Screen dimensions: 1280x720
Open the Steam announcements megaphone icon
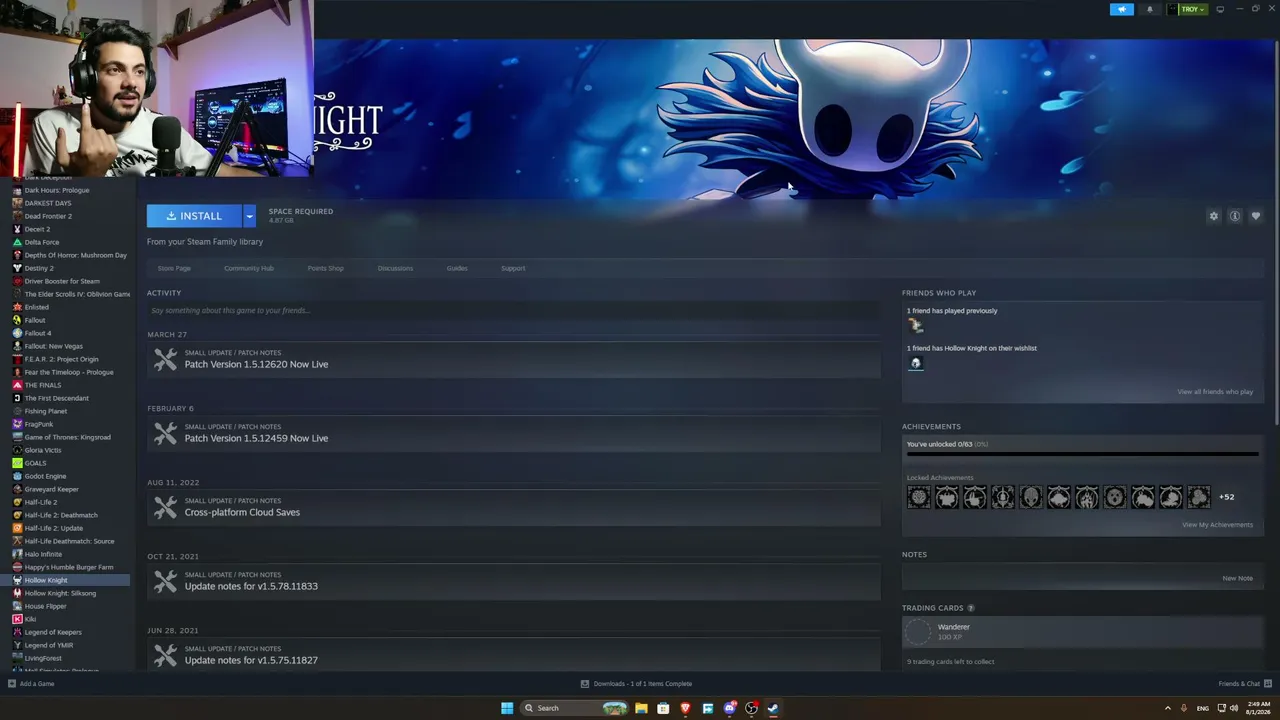(x=1122, y=9)
